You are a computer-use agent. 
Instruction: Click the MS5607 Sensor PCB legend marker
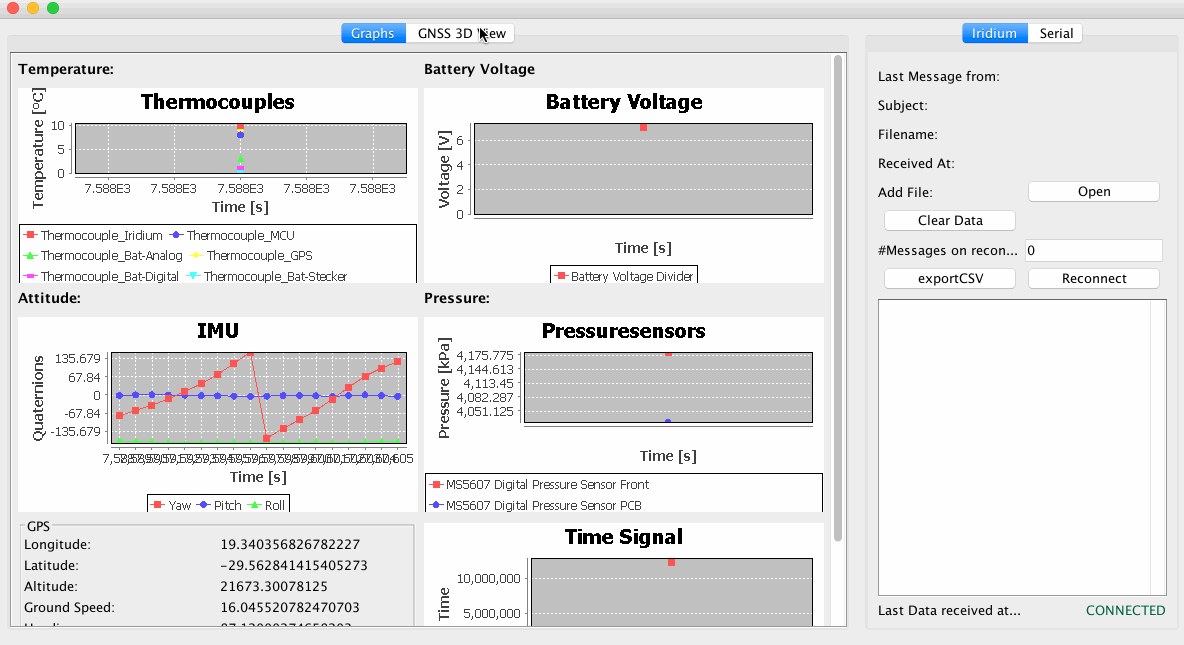[436, 505]
